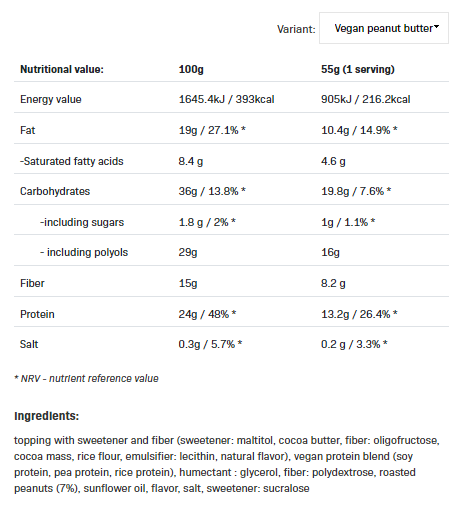Click the Saturated fatty acids row

[x=231, y=161]
